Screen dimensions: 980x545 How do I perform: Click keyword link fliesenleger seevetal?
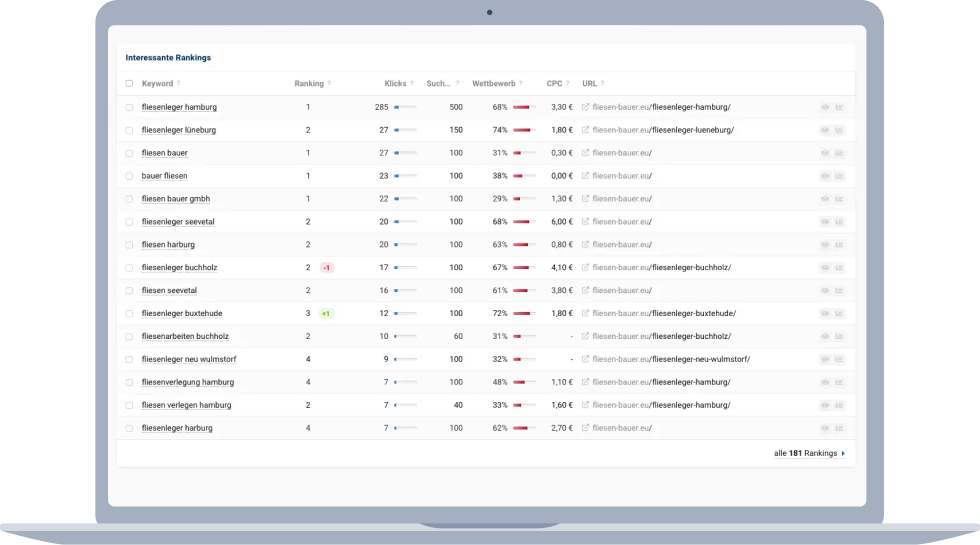tap(176, 222)
